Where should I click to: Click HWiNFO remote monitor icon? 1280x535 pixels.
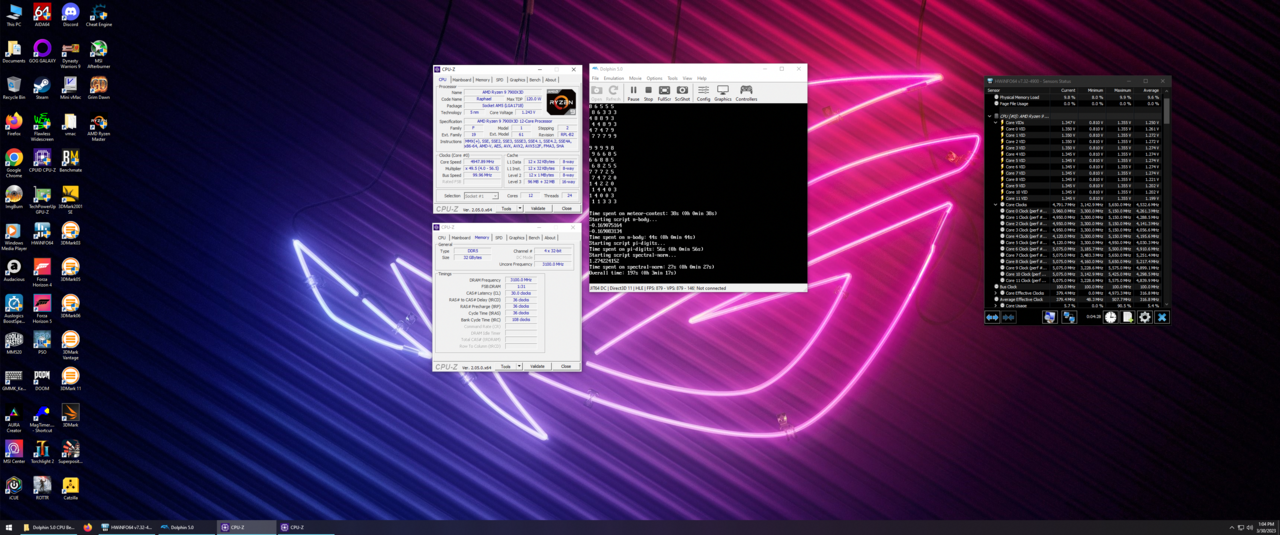click(x=1050, y=317)
